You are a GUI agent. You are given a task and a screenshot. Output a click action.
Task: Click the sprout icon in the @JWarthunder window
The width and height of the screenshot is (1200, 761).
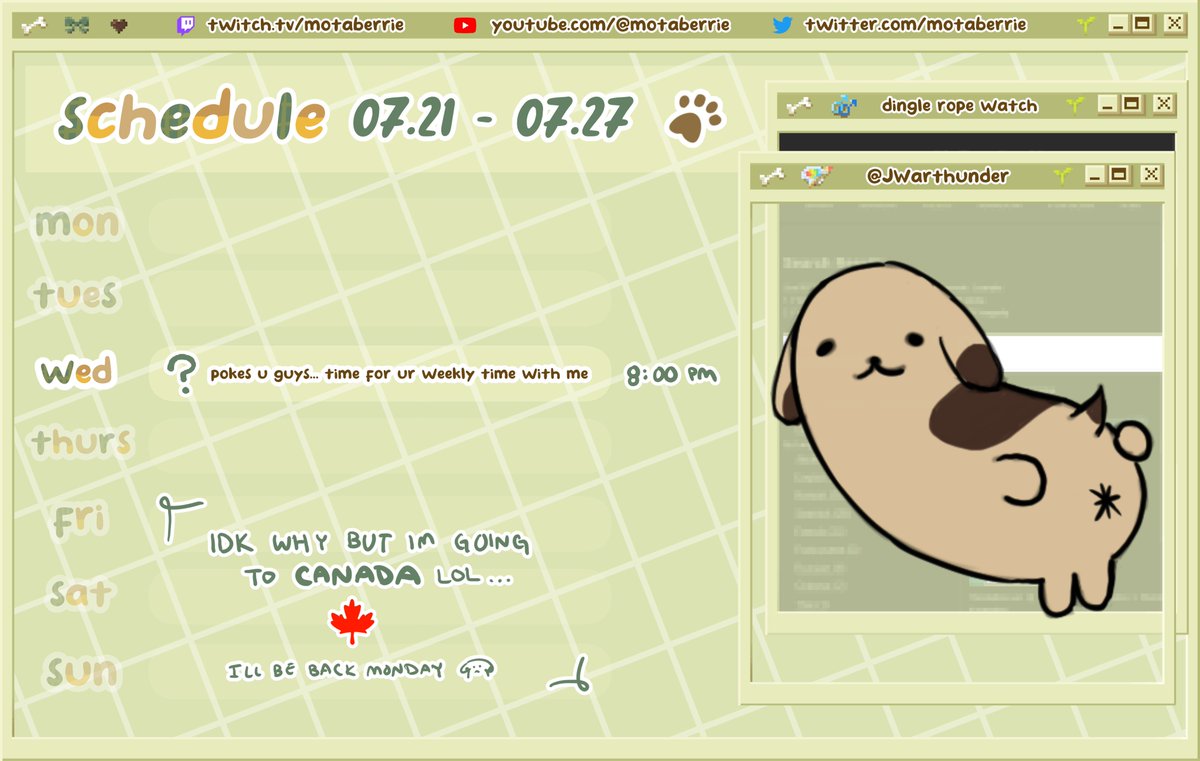pyautogui.click(x=1063, y=175)
